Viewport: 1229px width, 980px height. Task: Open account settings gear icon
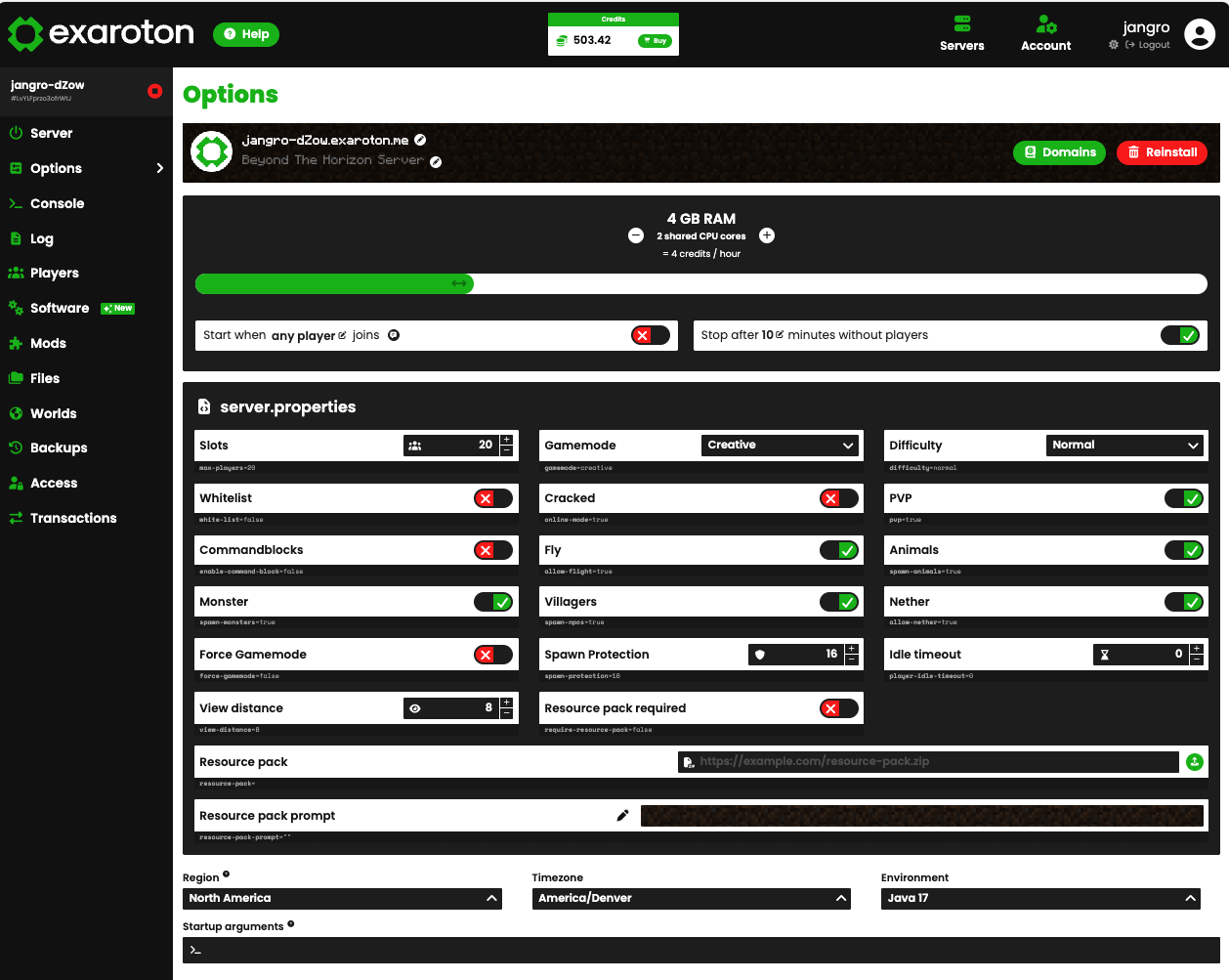pyautogui.click(x=1114, y=45)
